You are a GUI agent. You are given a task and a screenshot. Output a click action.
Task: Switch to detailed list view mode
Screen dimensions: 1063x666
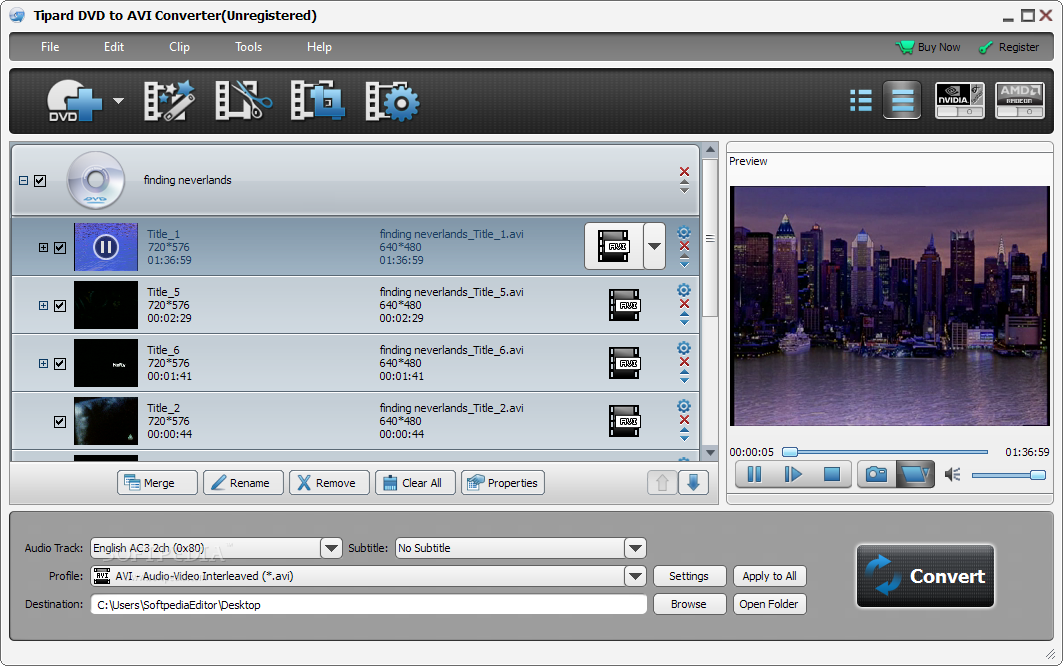click(x=902, y=100)
